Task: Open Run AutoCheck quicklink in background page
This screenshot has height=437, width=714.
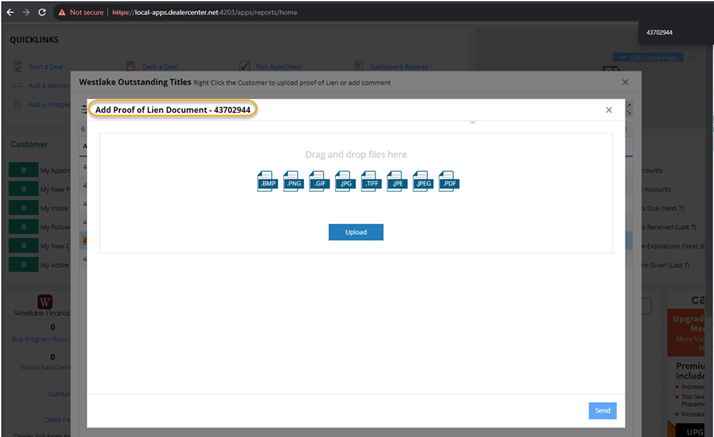Action: click(279, 66)
